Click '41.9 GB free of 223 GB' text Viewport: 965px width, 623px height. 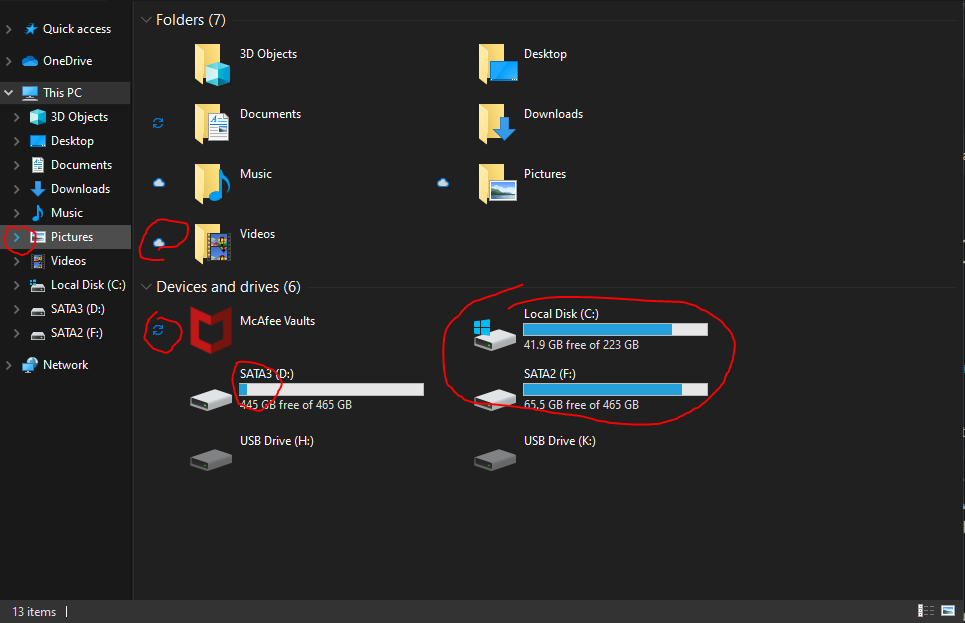point(581,345)
